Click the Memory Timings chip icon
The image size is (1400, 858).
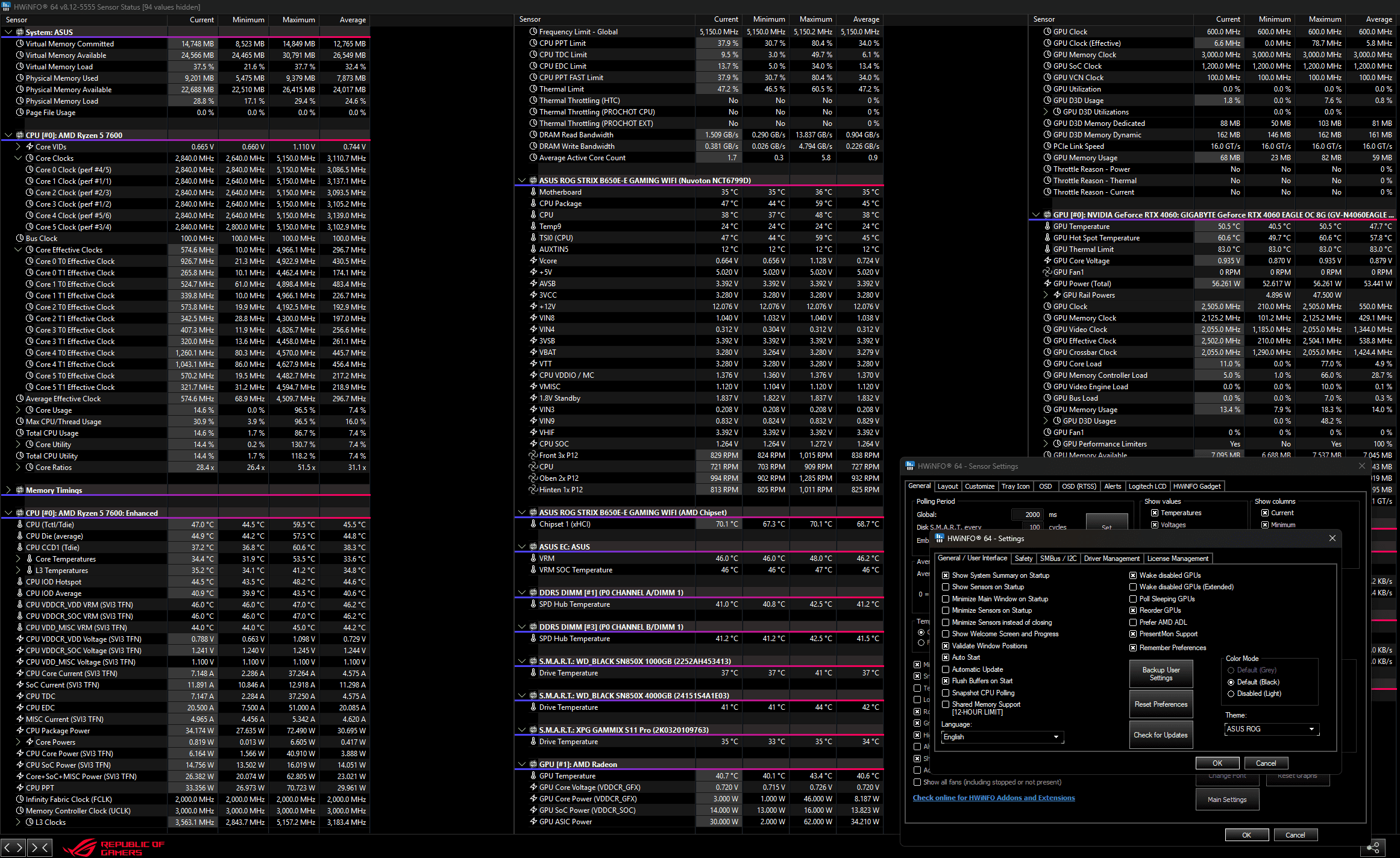[20, 490]
